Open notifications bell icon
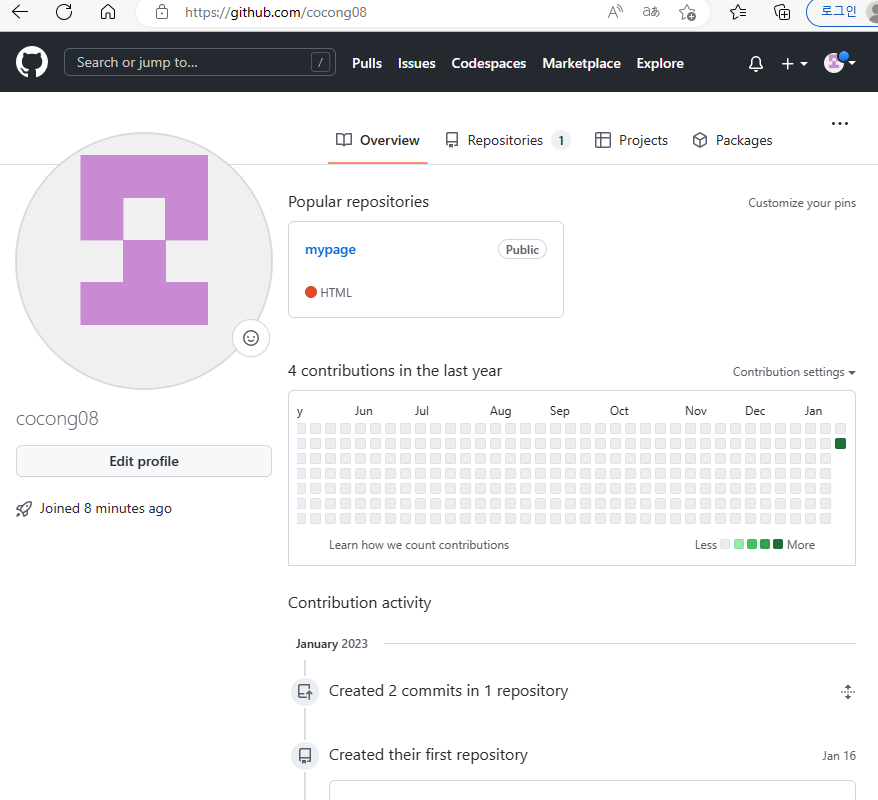Image resolution: width=878 pixels, height=800 pixels. [756, 63]
